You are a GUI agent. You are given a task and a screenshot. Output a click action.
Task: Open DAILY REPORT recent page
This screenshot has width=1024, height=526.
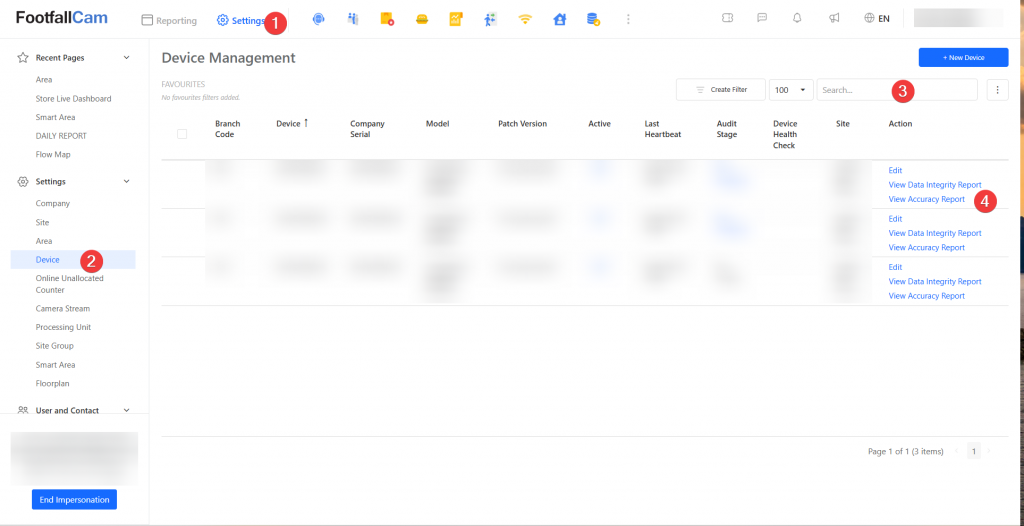pyautogui.click(x=61, y=136)
